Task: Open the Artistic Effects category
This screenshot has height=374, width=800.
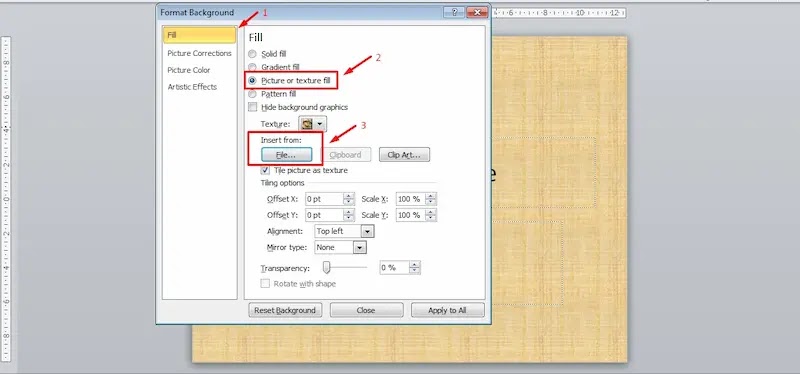Action: (192, 87)
